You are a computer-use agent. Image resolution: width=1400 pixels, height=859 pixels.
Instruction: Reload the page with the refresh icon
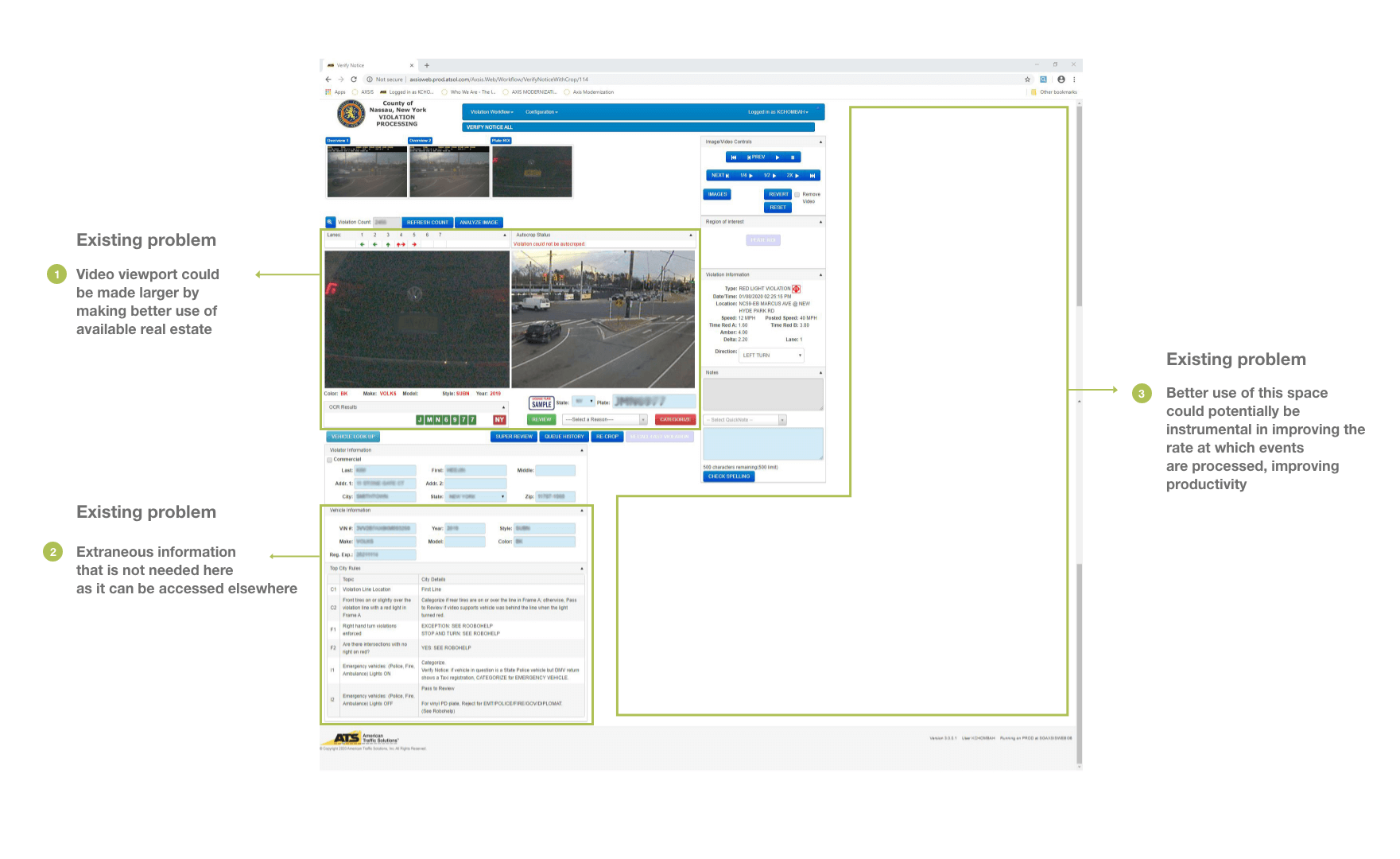coord(354,80)
